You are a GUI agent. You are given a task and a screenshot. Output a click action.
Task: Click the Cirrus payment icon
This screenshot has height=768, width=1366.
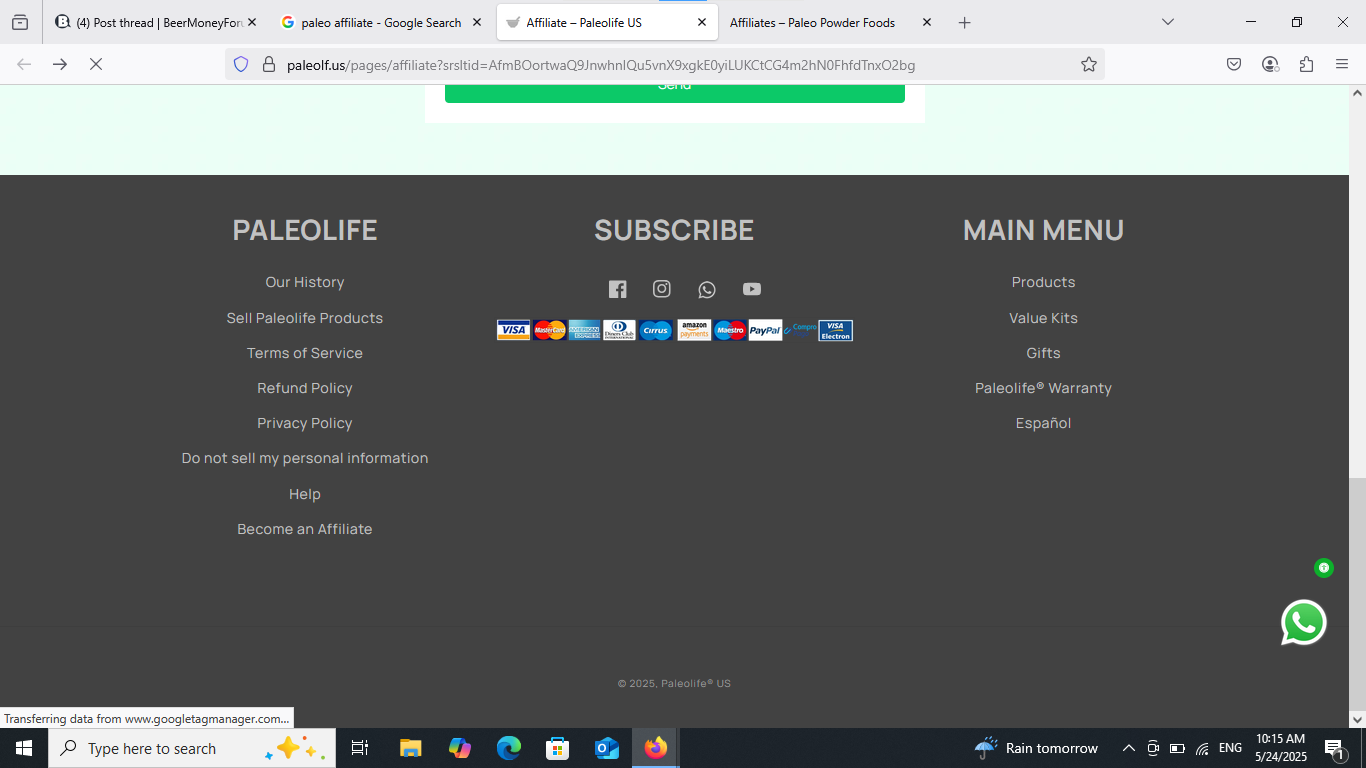655,330
